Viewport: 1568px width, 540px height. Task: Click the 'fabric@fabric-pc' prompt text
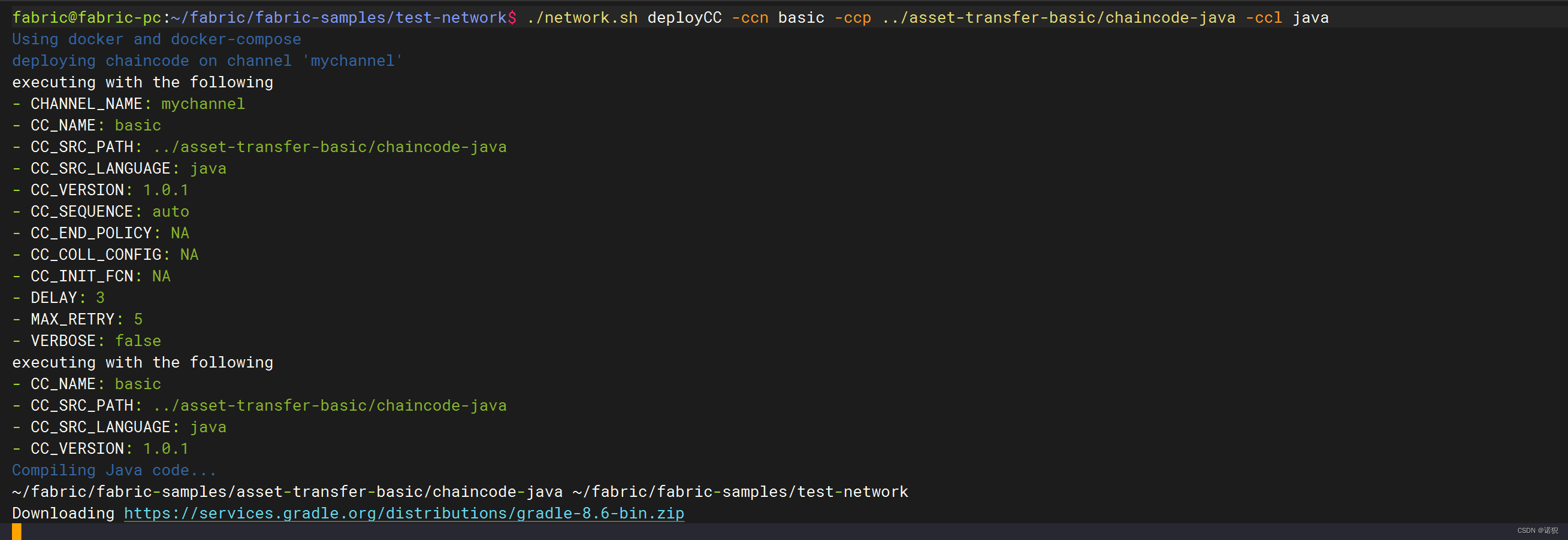click(x=86, y=17)
